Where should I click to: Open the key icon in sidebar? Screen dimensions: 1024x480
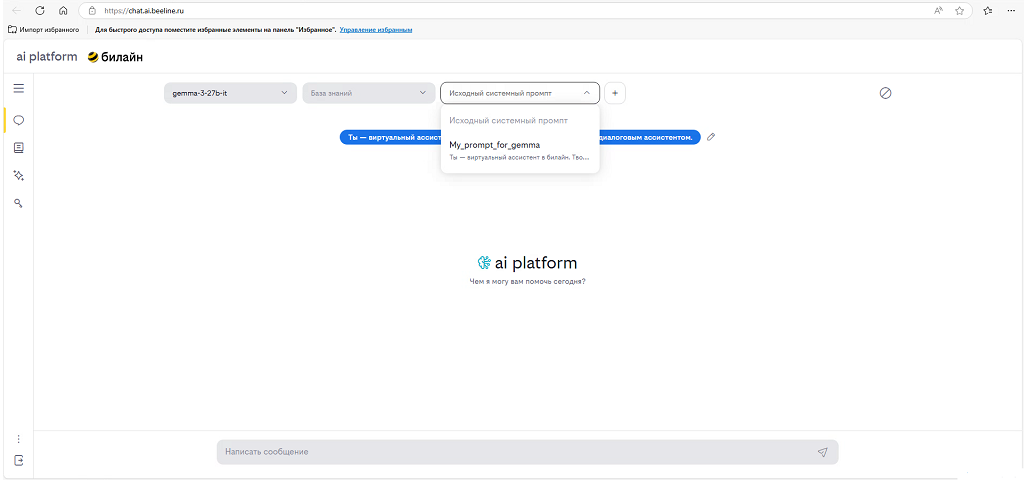coord(18,204)
